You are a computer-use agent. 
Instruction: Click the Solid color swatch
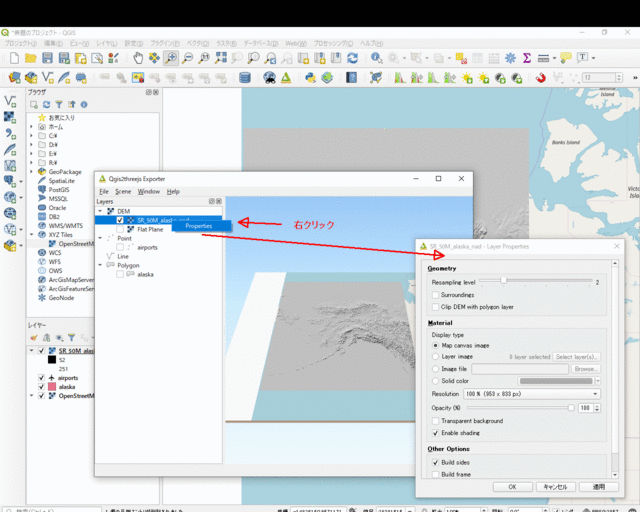coord(556,381)
